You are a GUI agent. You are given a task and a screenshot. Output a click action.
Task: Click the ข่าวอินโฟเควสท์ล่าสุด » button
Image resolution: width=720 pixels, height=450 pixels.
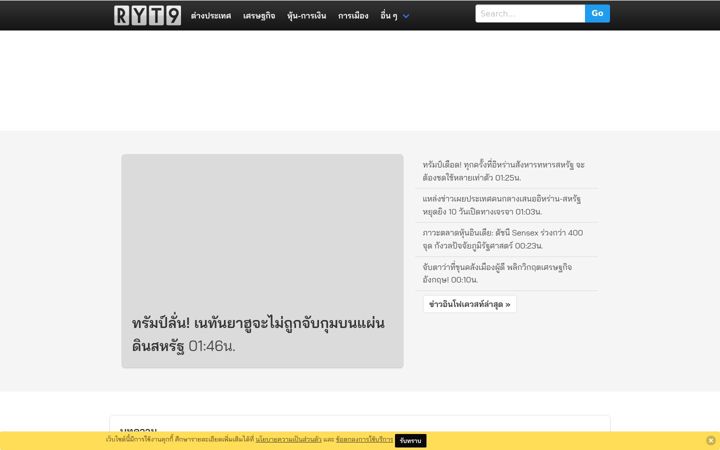coord(470,304)
